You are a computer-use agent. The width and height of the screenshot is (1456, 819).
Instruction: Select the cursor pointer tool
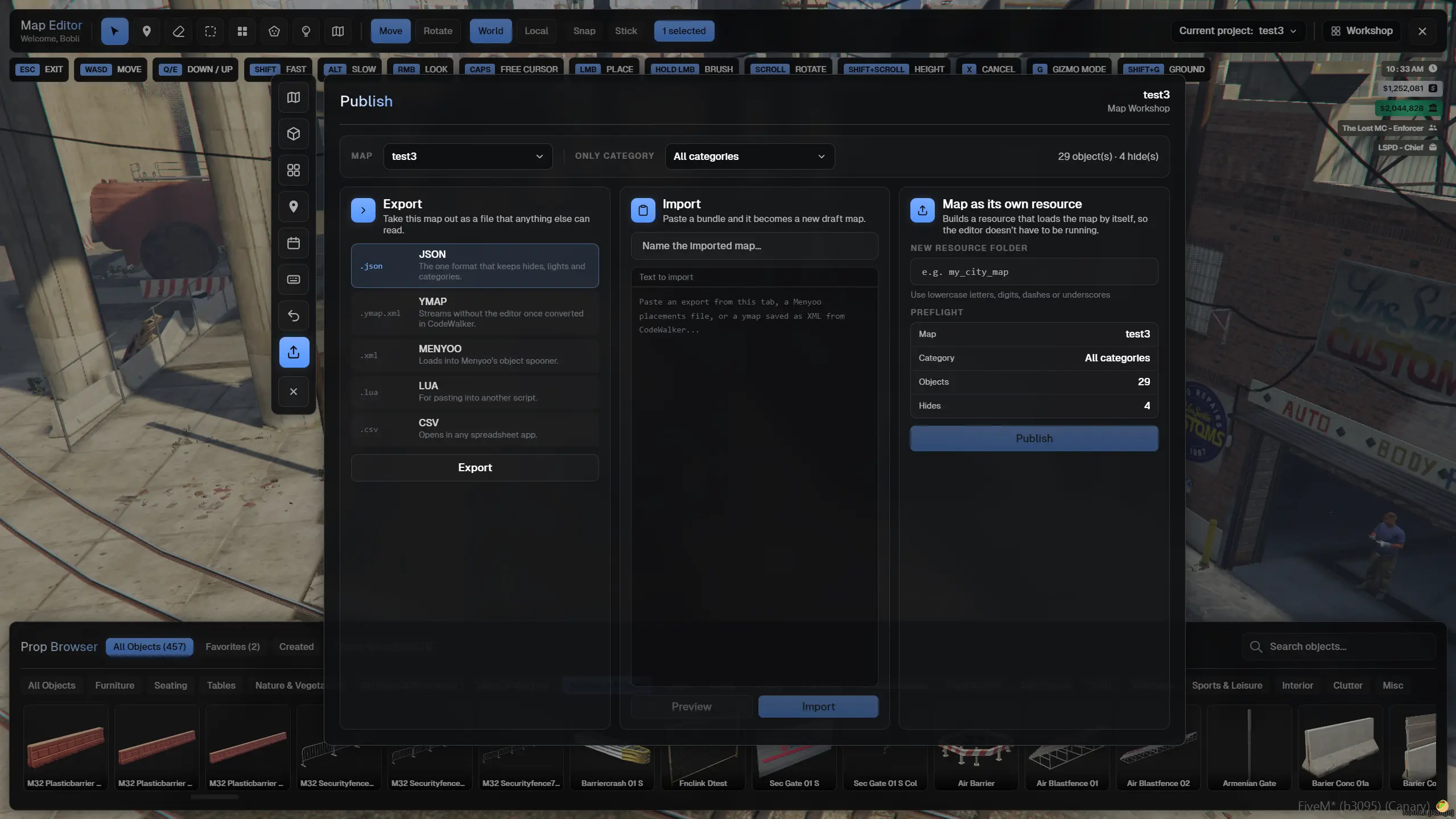coord(114,31)
